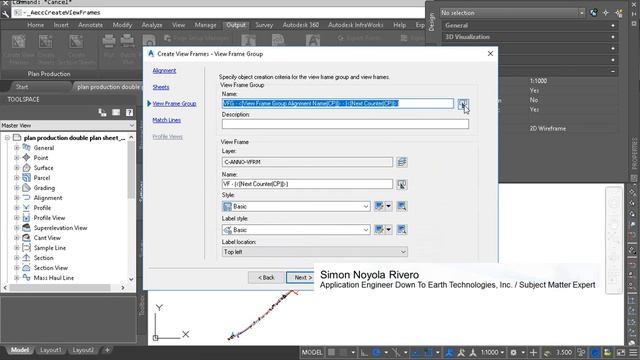Viewport: 640px width, 360px height.
Task: Open the Analyze ribbon tab
Action: 152,25
